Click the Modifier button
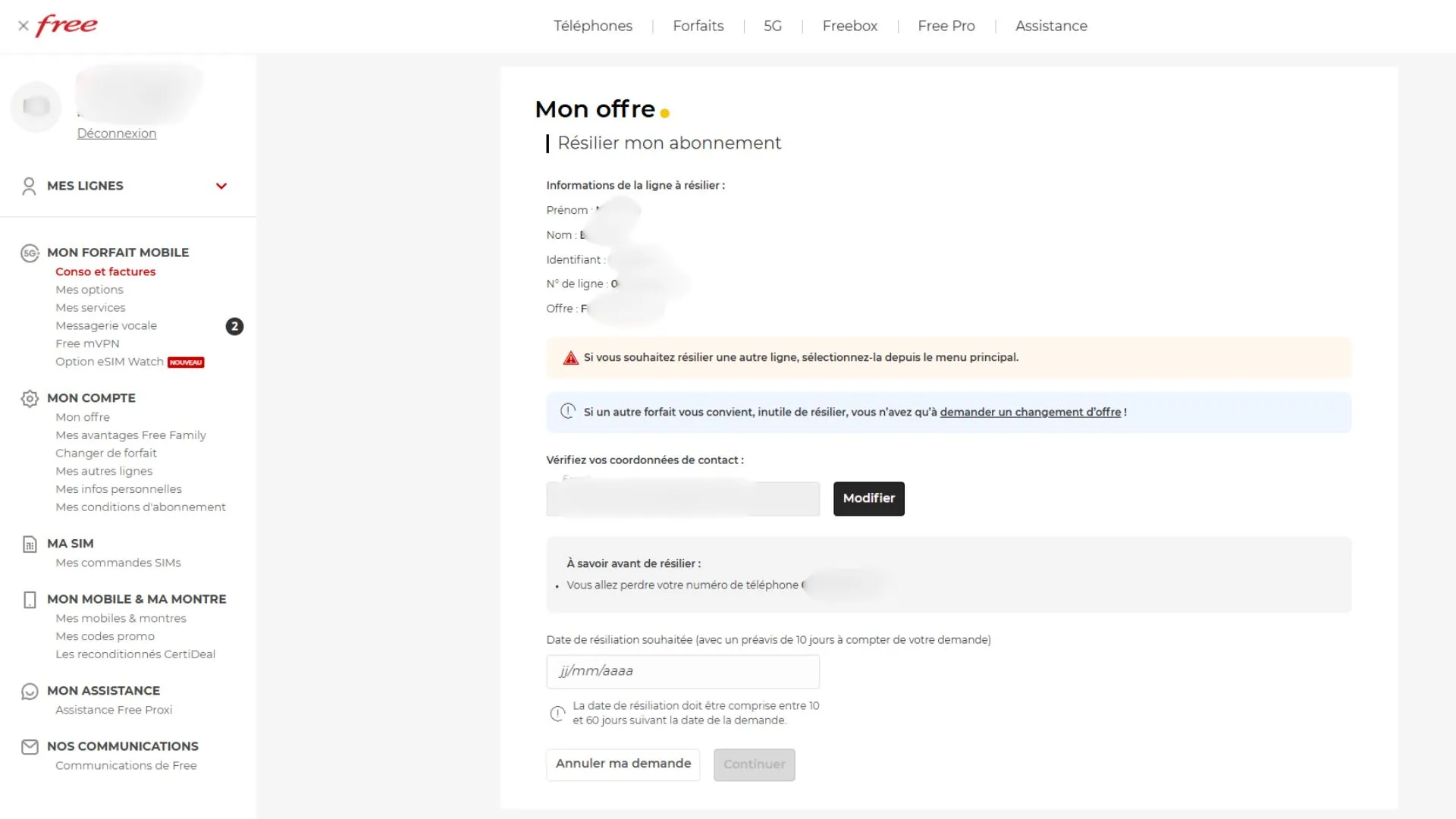This screenshot has height=819, width=1456. point(869,498)
